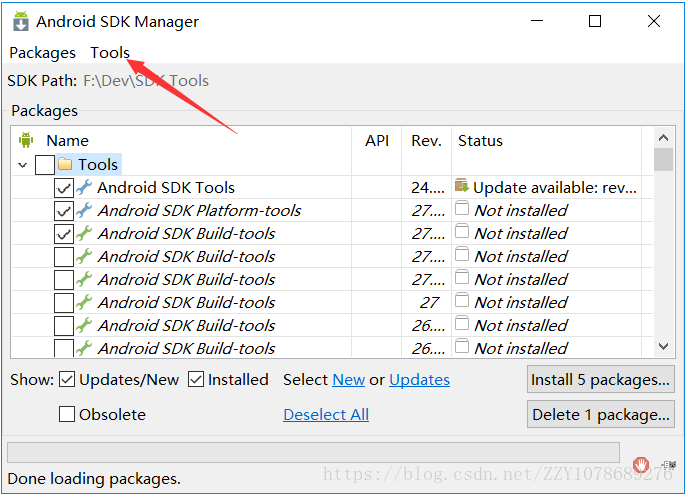The image size is (688, 498).
Task: Click Android SDK Manager title bar icon
Action: click(21, 21)
